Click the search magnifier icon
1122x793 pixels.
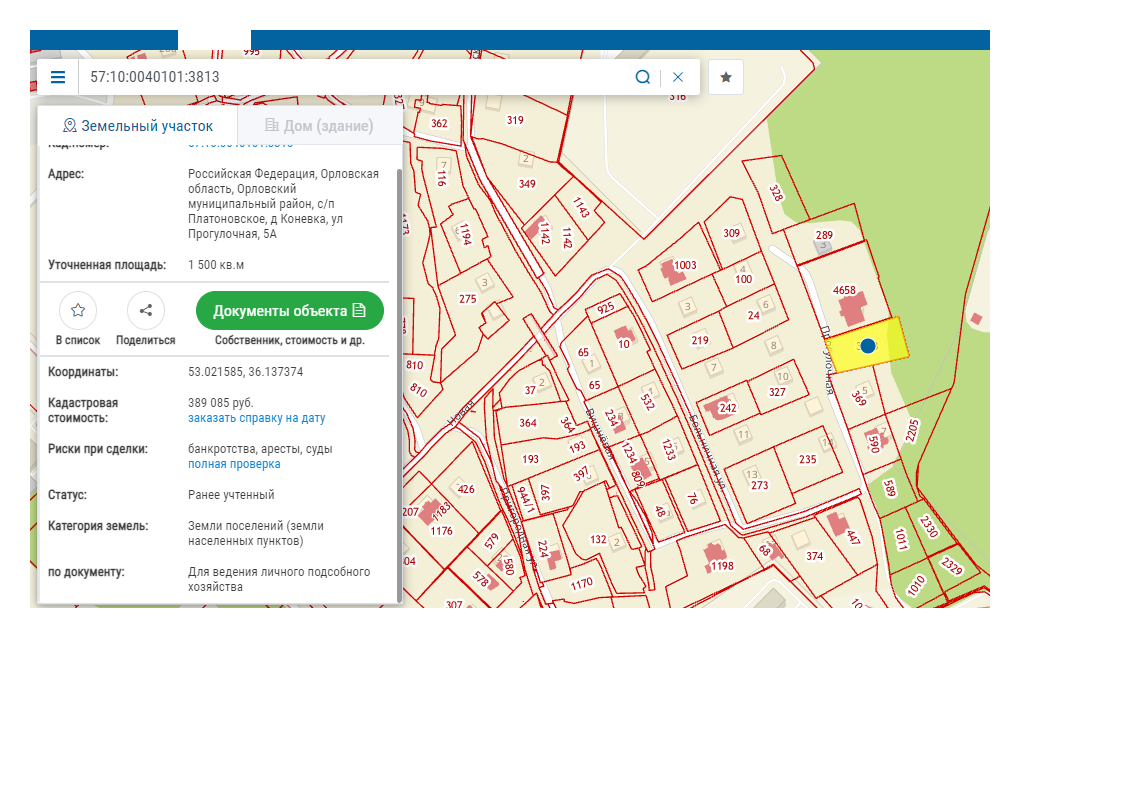point(643,78)
